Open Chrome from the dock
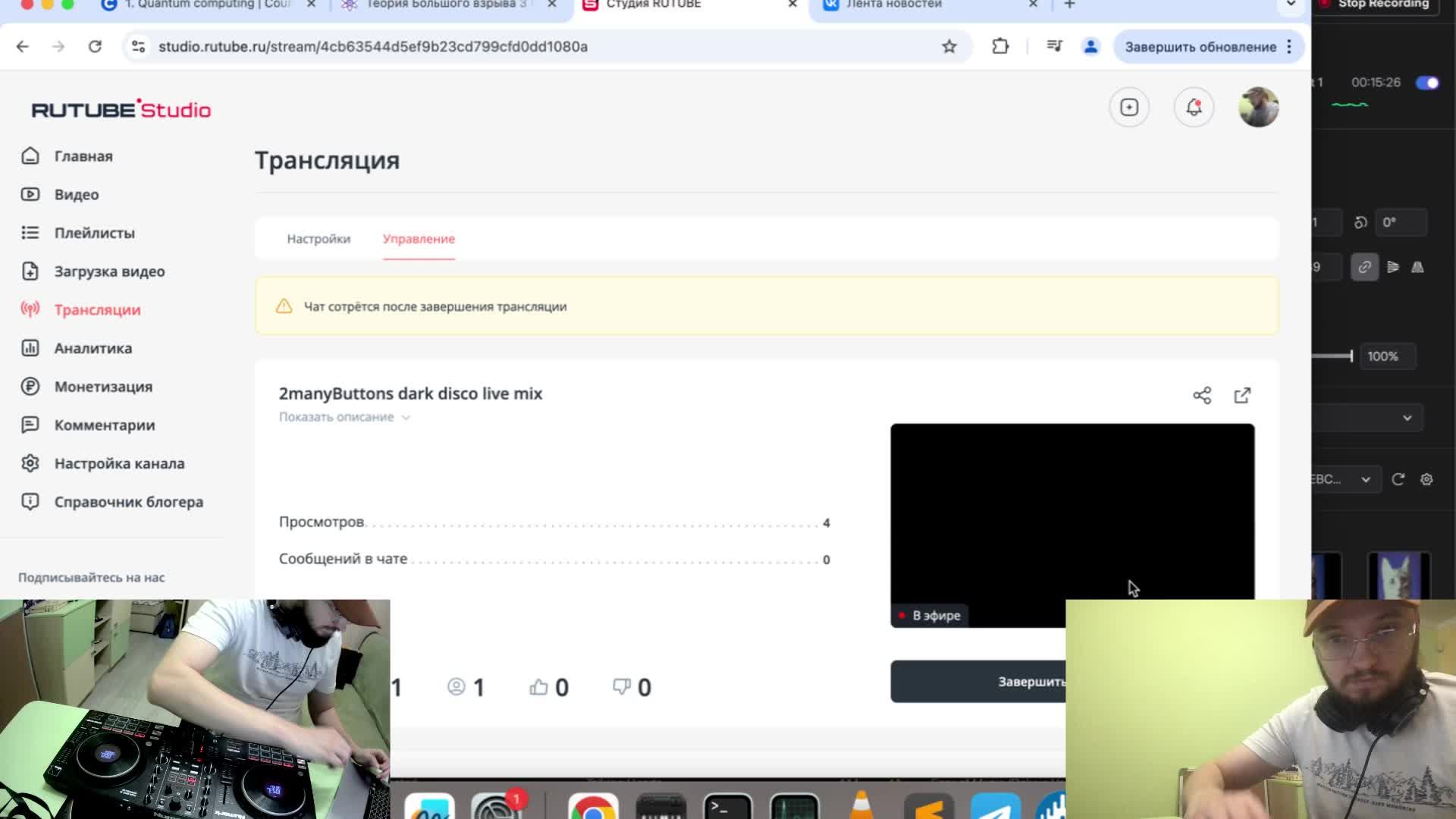 click(x=593, y=807)
